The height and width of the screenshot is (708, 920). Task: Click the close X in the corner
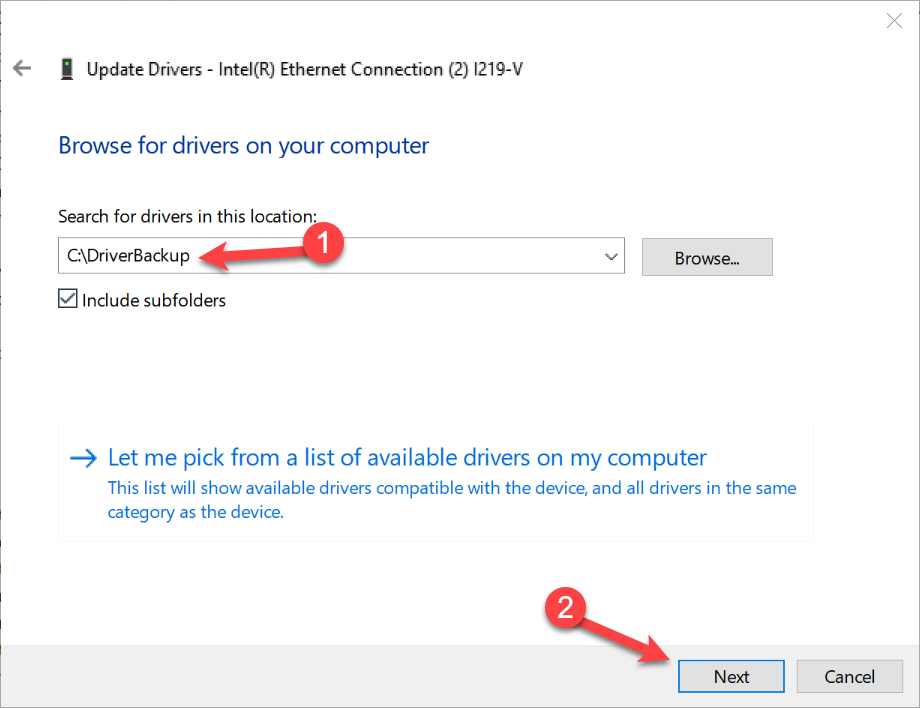pyautogui.click(x=893, y=20)
